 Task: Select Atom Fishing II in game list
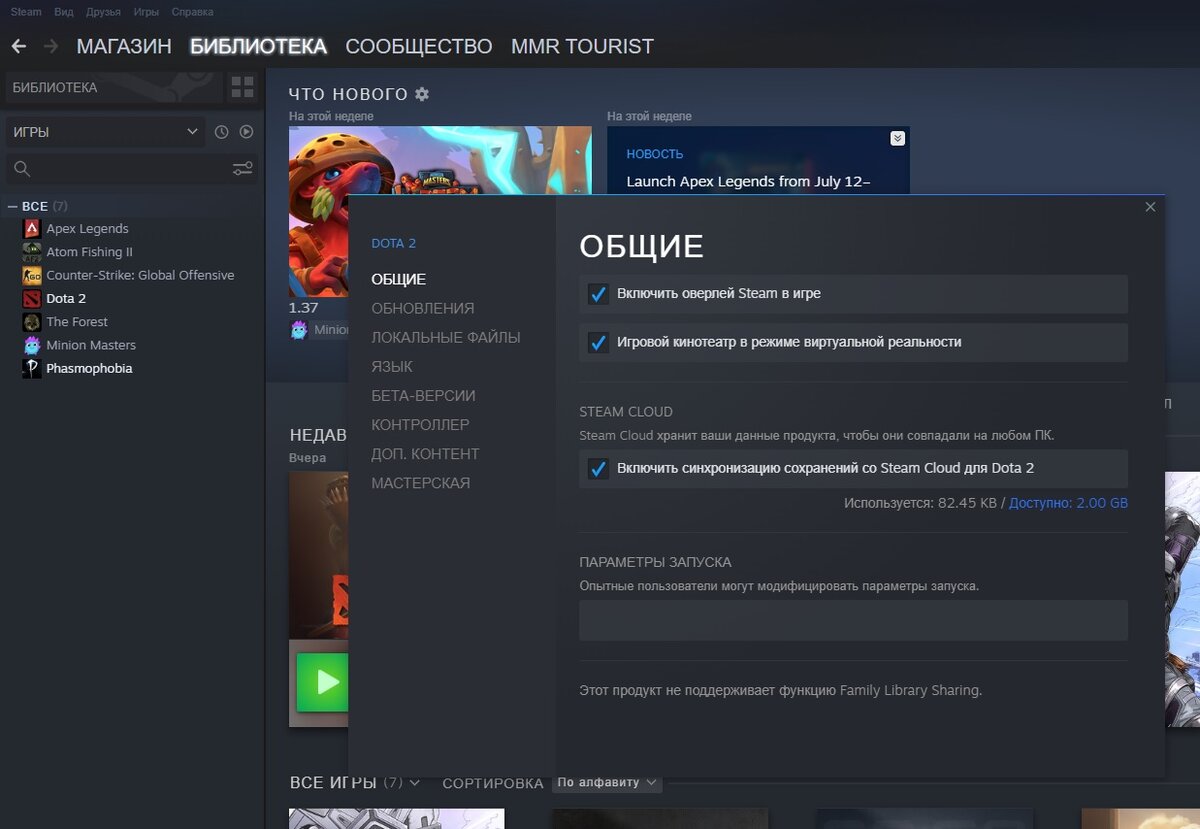point(89,252)
